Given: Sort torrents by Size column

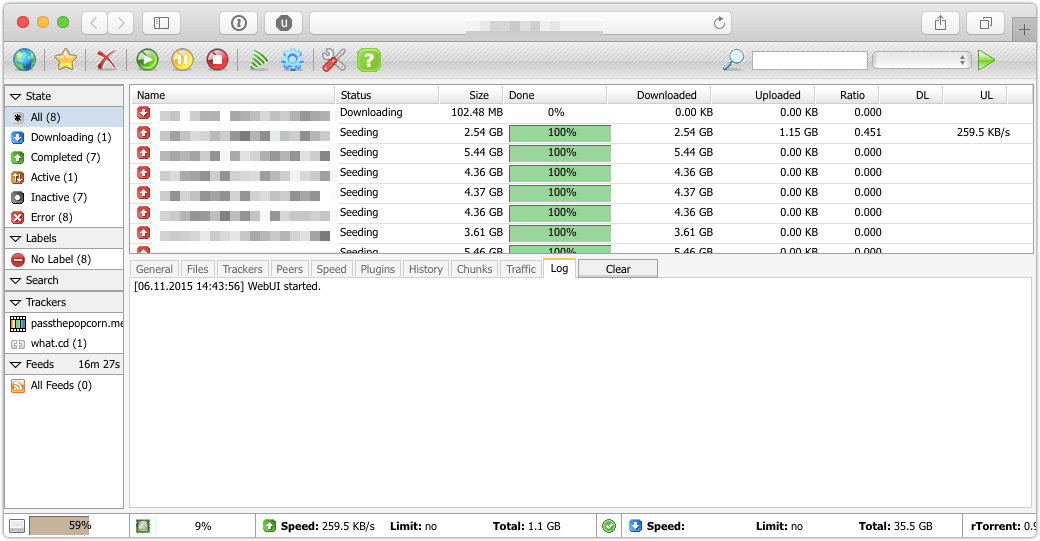Looking at the screenshot, I should (470, 95).
